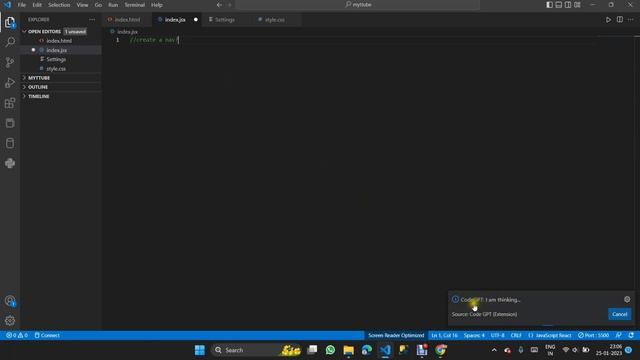Toggle the bottom panel layout button
Viewport: 640px width, 360px height.
(x=559, y=5)
